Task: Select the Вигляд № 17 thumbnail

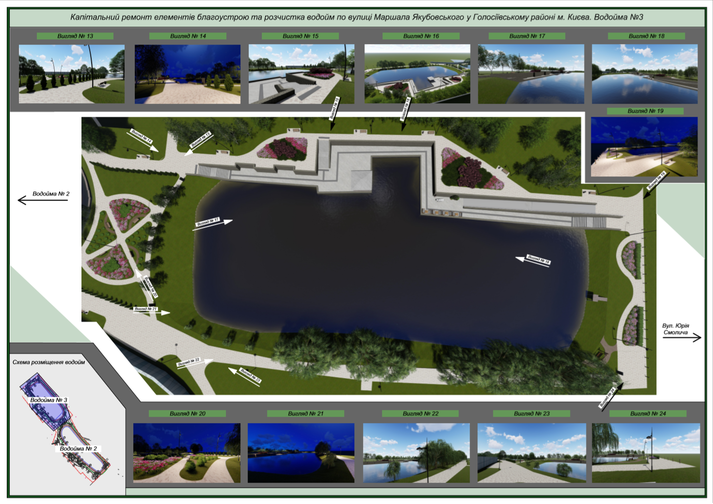Action: pyautogui.click(x=529, y=74)
